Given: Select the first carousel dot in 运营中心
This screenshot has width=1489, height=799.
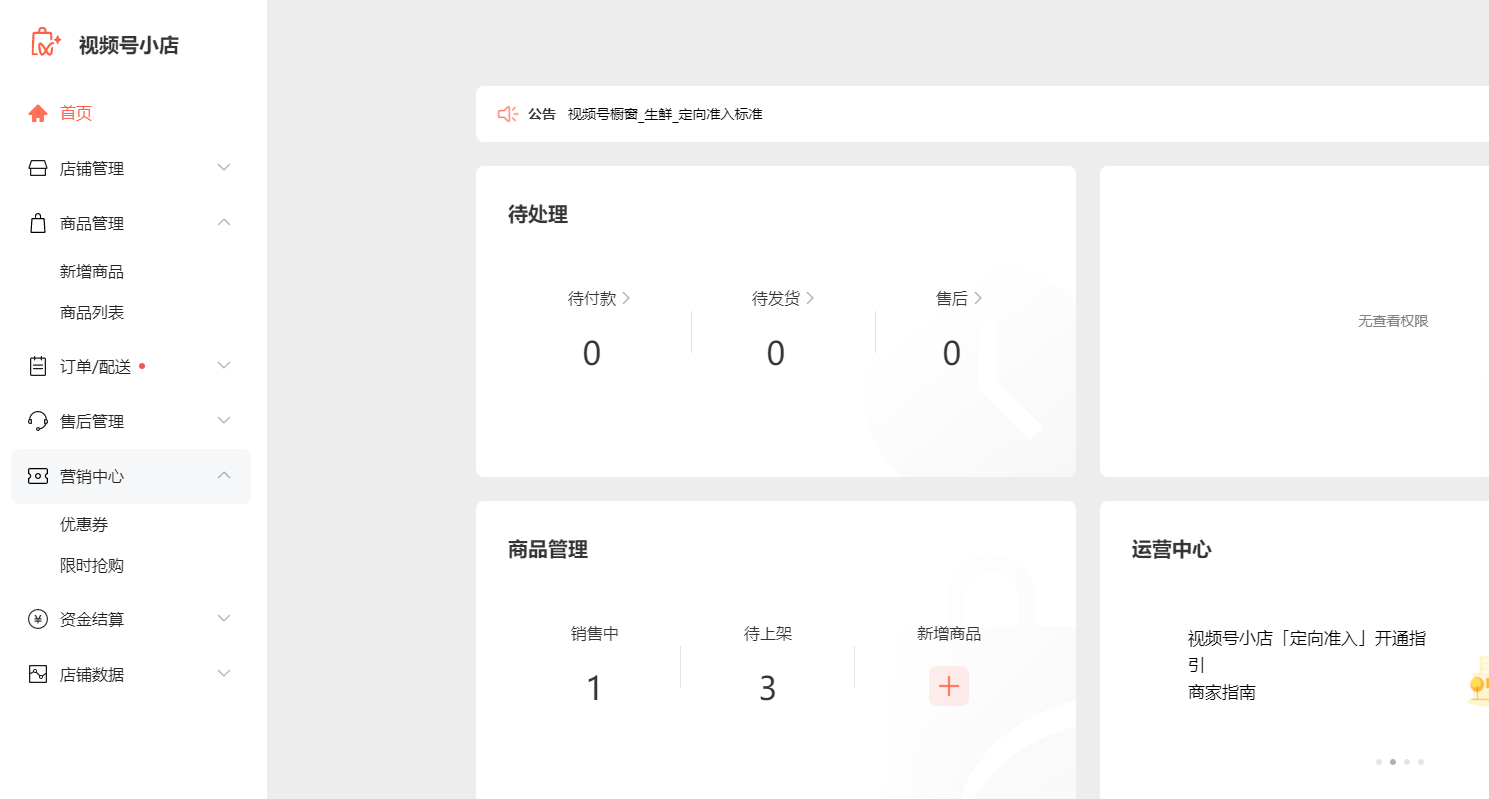Looking at the screenshot, I should point(1379,762).
